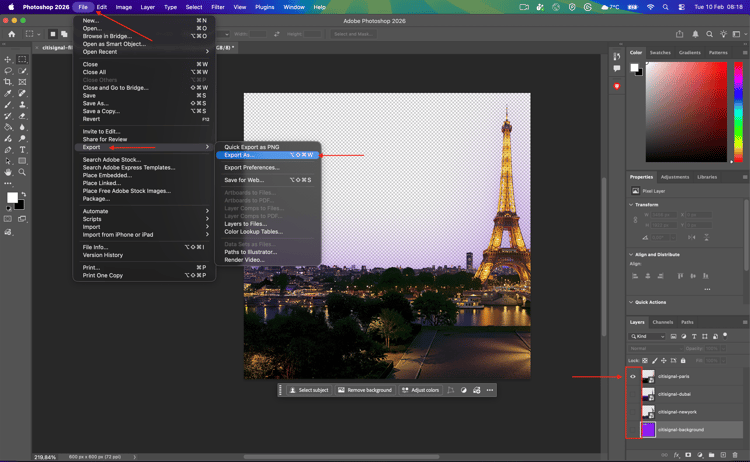Hide the citisignal-paris layer

pos(633,377)
